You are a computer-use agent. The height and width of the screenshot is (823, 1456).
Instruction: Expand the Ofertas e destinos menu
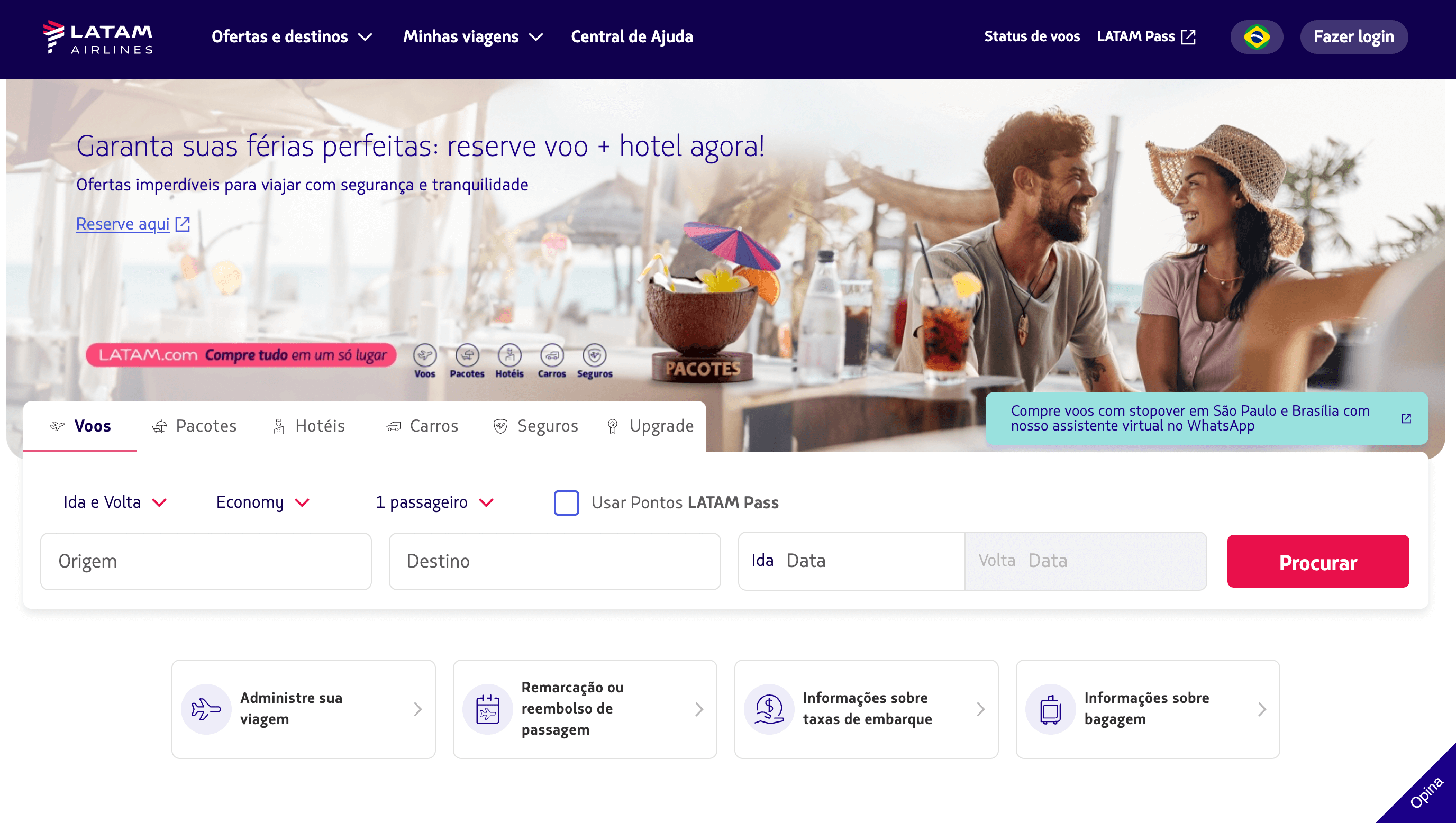tap(292, 38)
